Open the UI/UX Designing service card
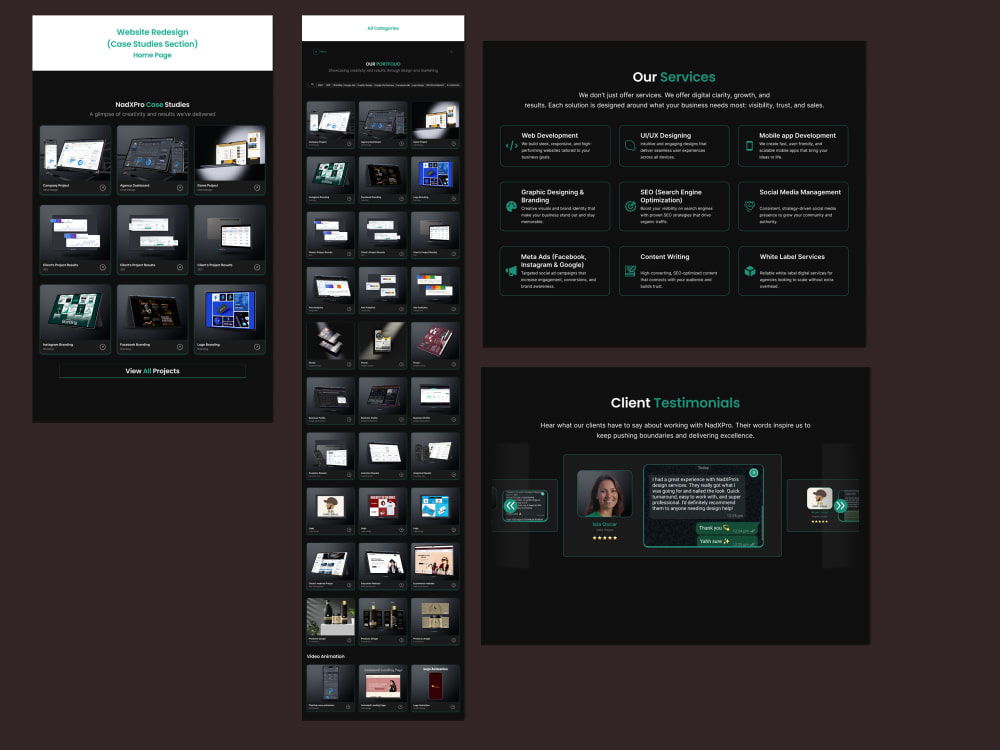Screen dimensions: 1000x750 [x=674, y=145]
